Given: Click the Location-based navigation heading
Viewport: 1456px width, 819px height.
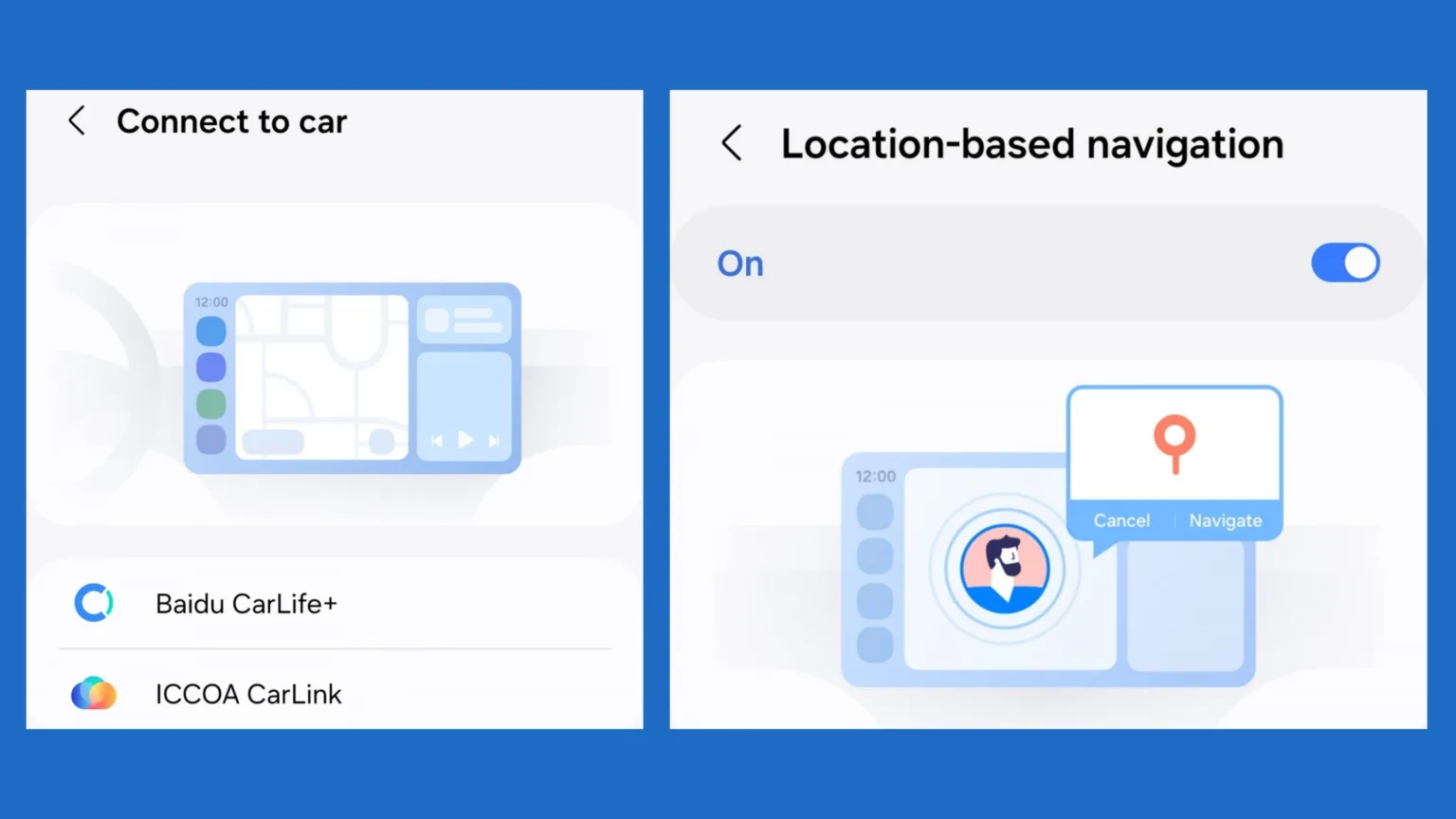Looking at the screenshot, I should 1031,144.
